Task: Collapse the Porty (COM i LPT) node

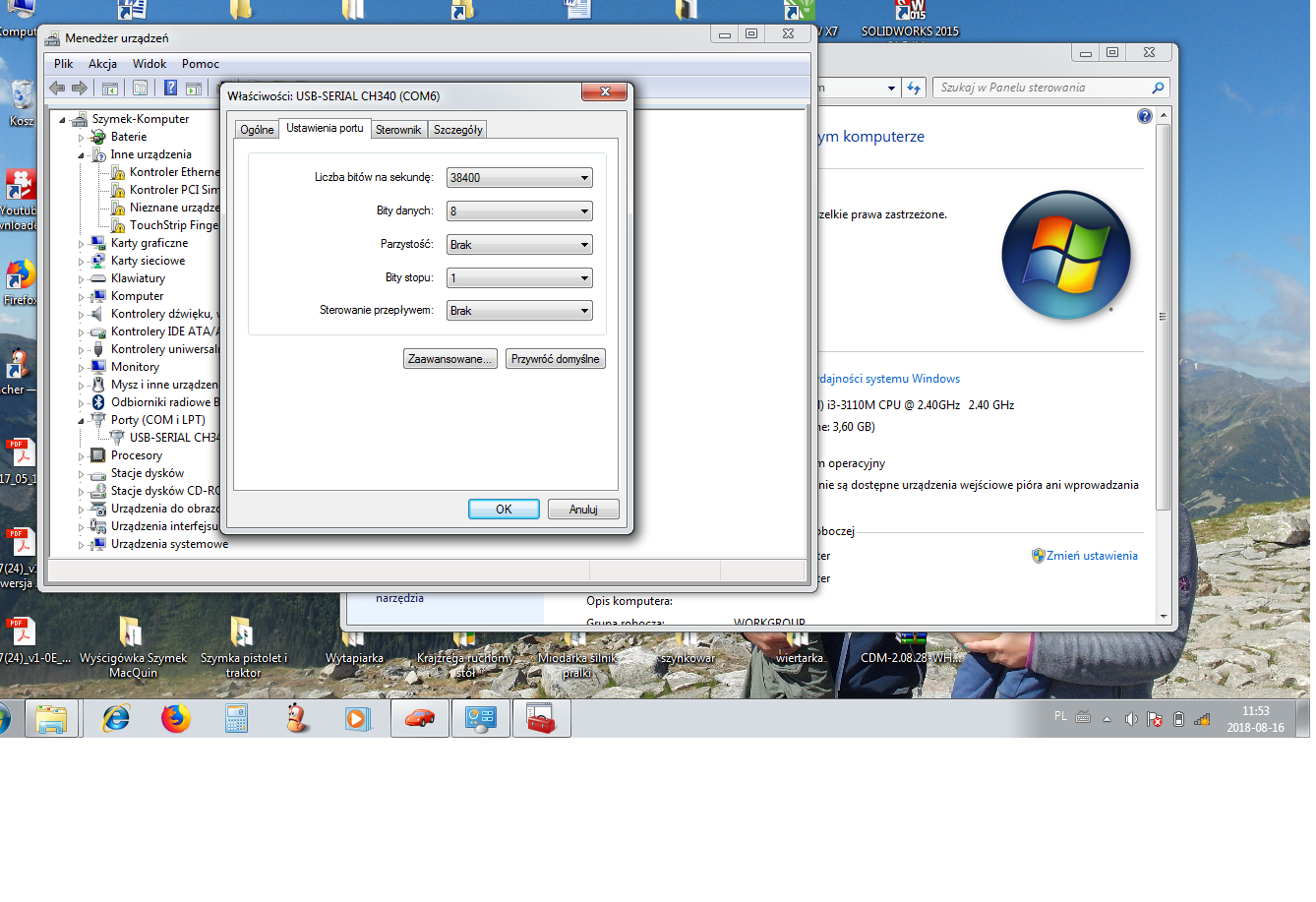Action: (82, 421)
